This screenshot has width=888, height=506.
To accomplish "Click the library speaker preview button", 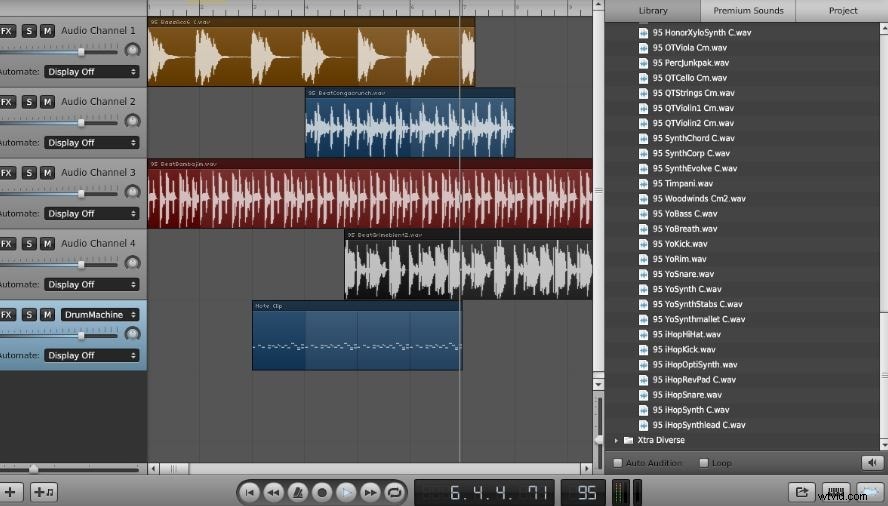I will click(872, 463).
